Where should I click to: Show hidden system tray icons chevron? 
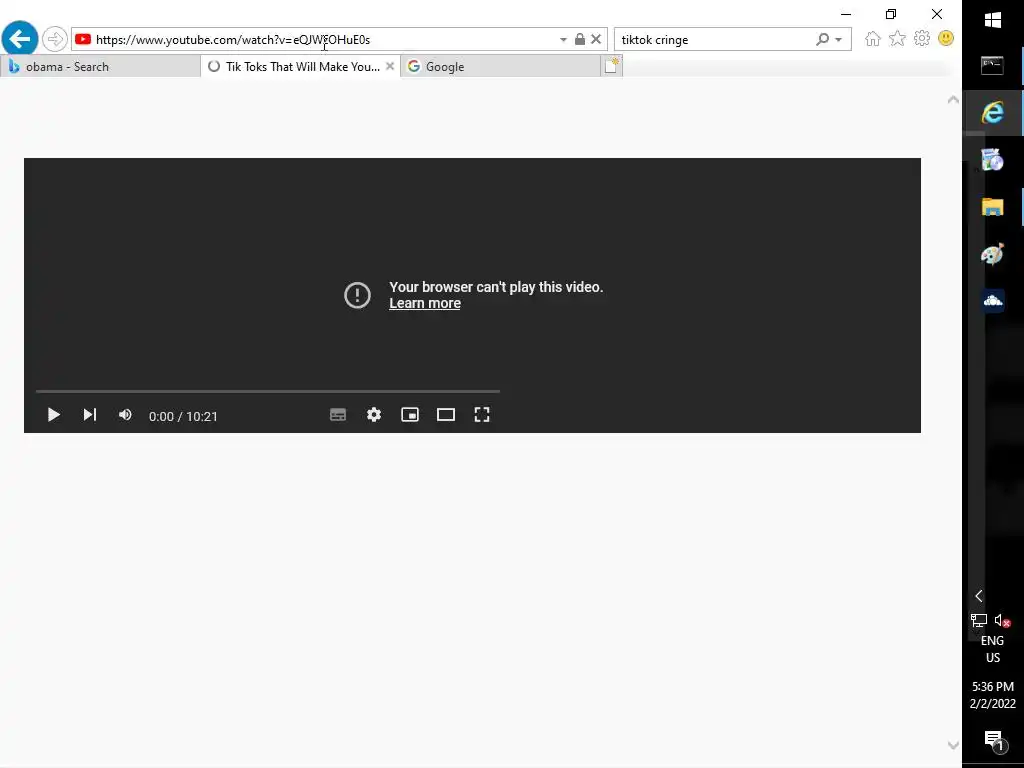(x=978, y=596)
